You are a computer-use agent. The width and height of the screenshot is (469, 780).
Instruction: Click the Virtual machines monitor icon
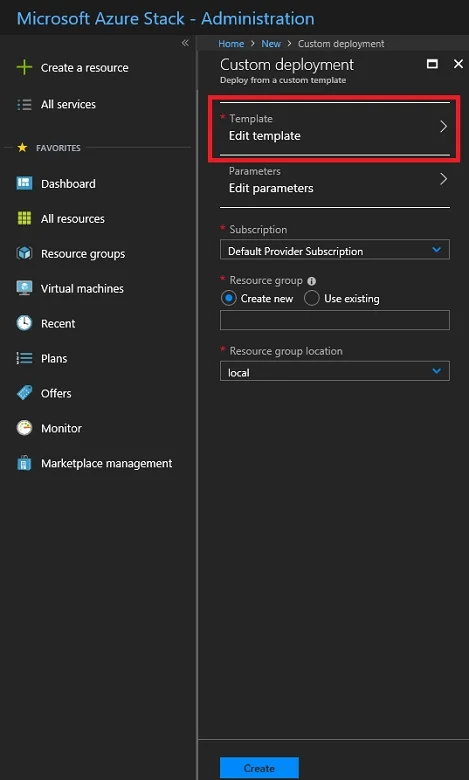point(24,288)
